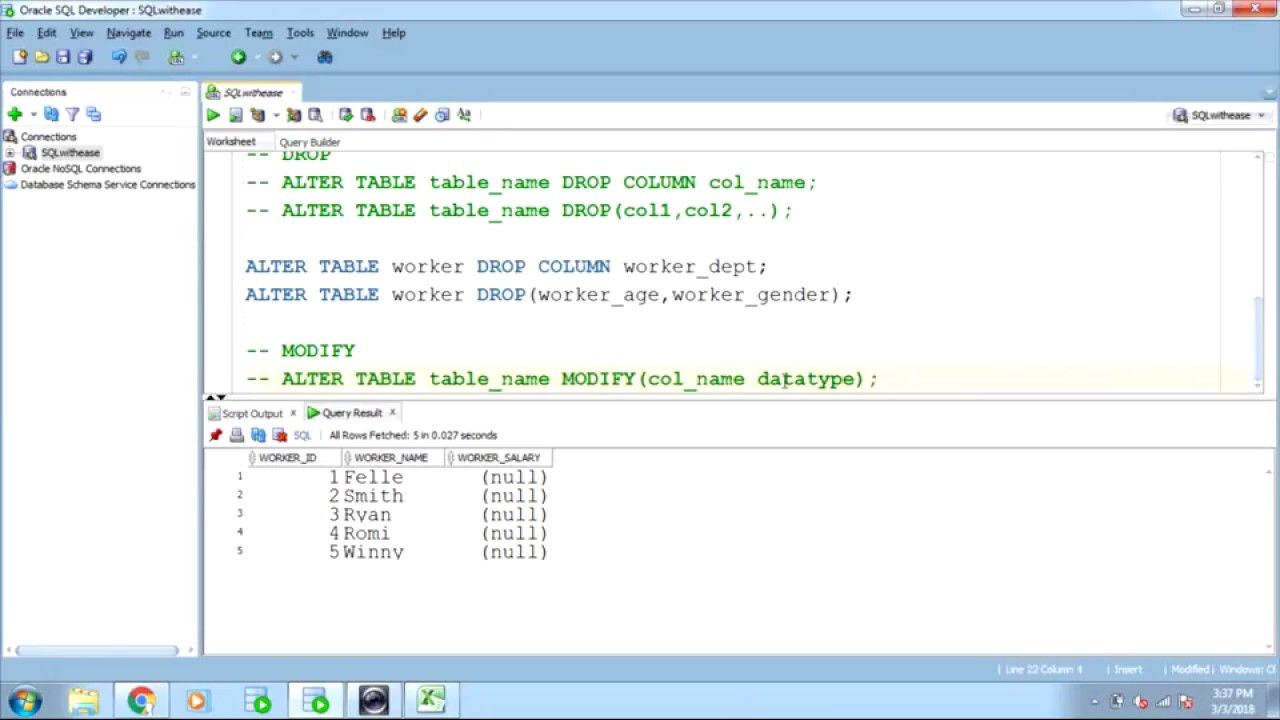Screen dimensions: 1280x720
Task: Click the Print icon in Query Result
Action: 237,435
